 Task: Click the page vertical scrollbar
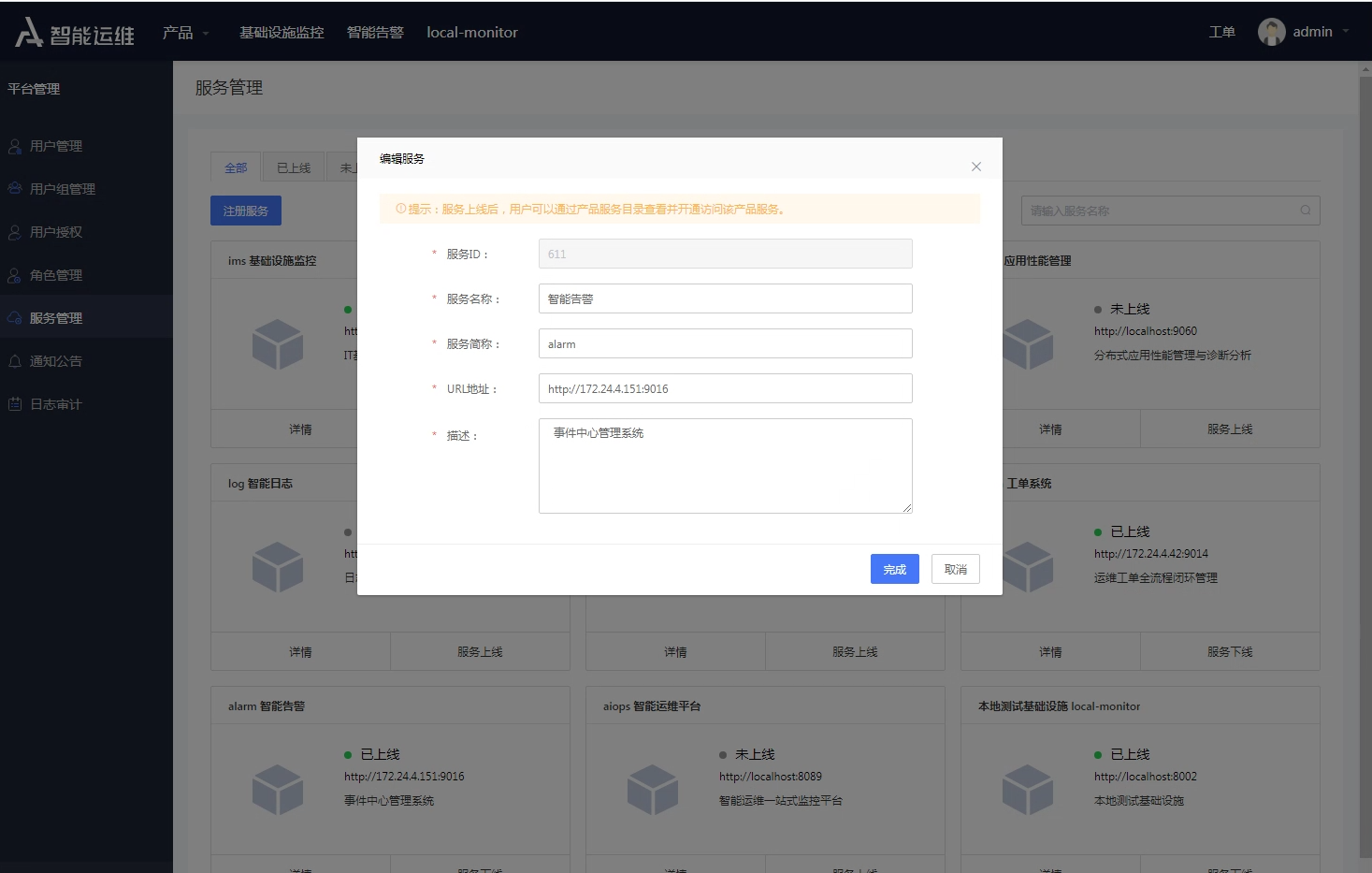click(1365, 468)
